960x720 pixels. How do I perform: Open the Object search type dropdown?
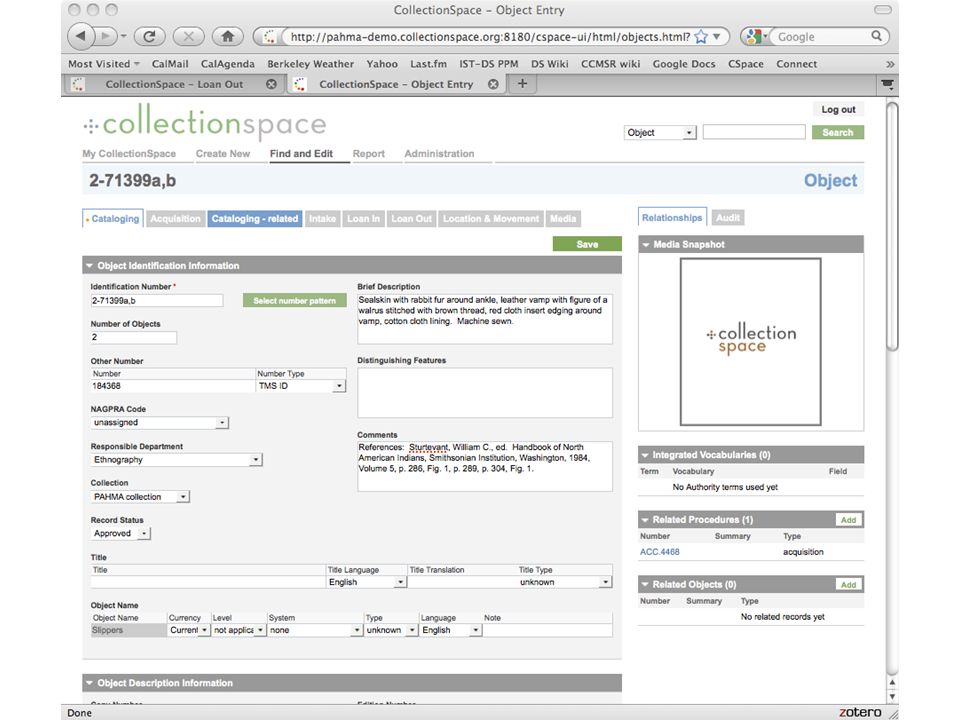660,132
